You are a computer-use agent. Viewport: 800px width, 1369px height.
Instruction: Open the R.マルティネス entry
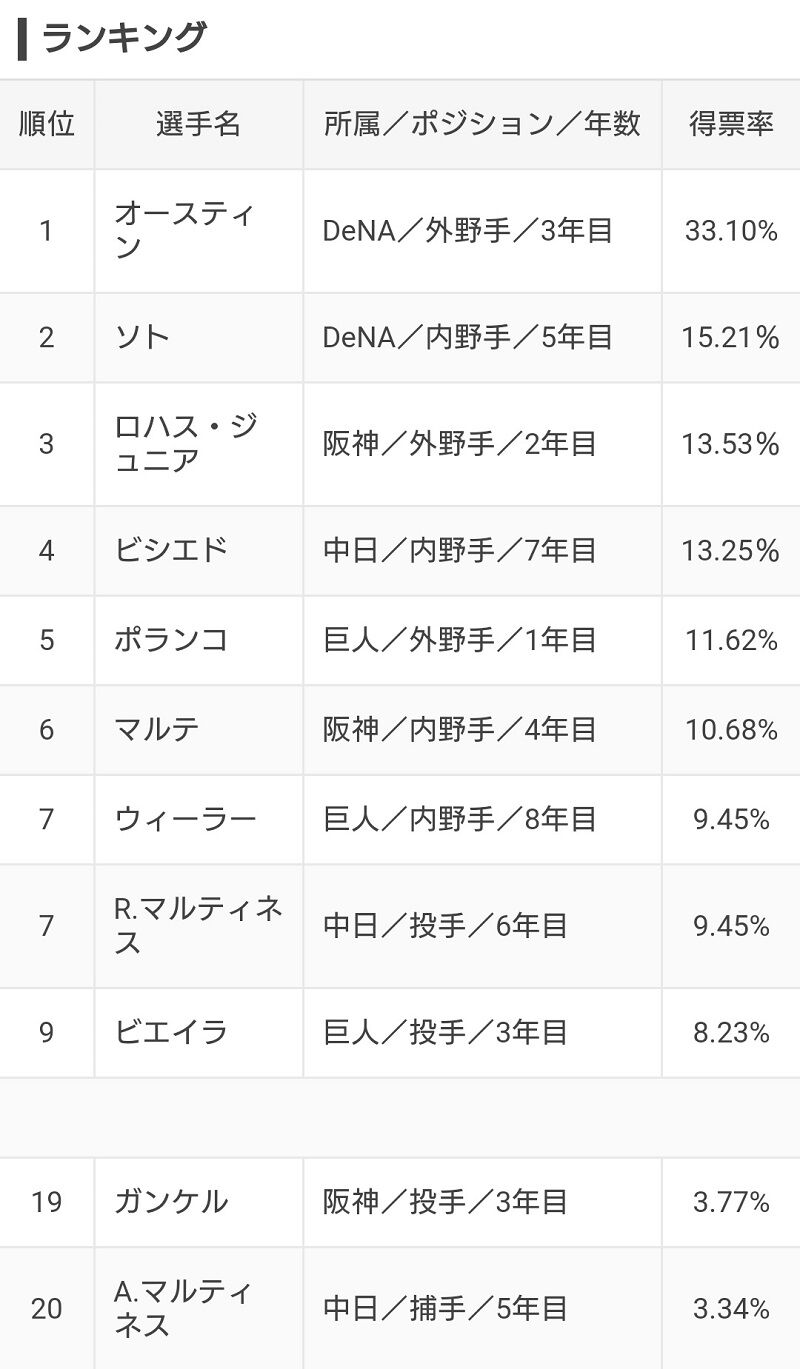pyautogui.click(x=198, y=926)
